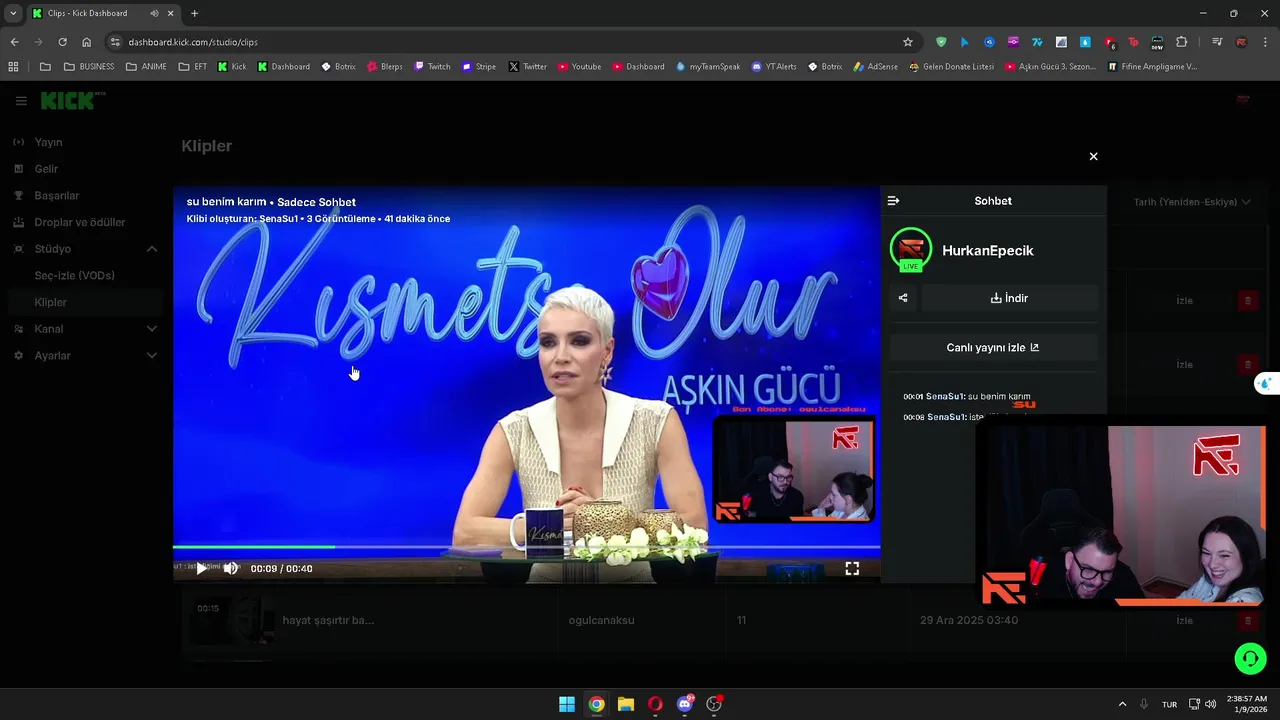1280x720 pixels.
Task: Reload the page
Action: 62,42
